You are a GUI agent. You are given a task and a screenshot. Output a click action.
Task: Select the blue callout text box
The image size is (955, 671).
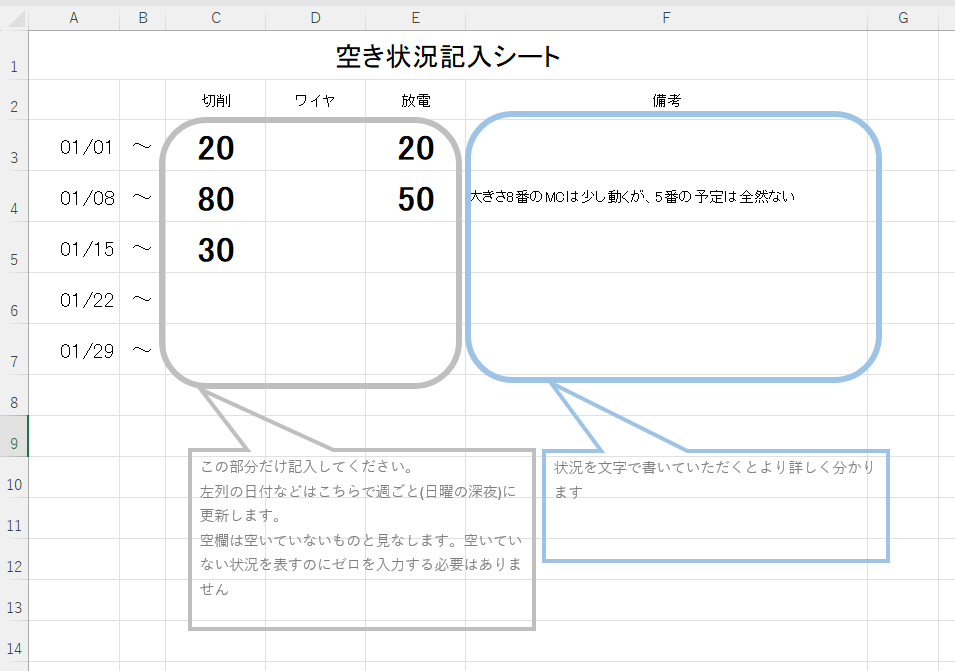715,505
